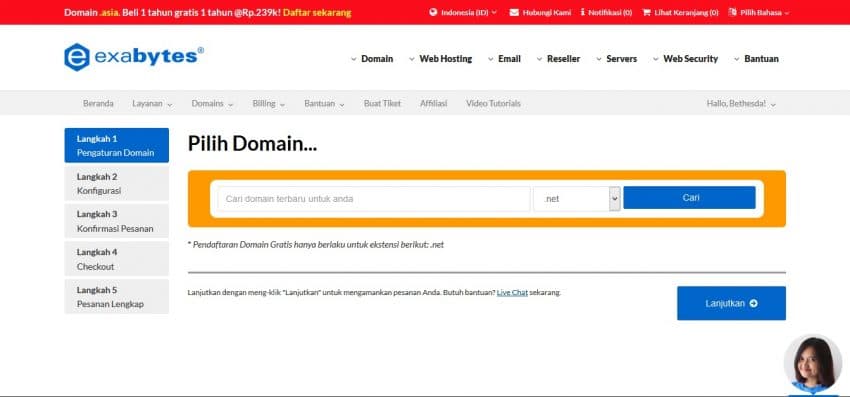This screenshot has width=850, height=397.
Task: Open the Layanan submenu
Action: coord(152,103)
